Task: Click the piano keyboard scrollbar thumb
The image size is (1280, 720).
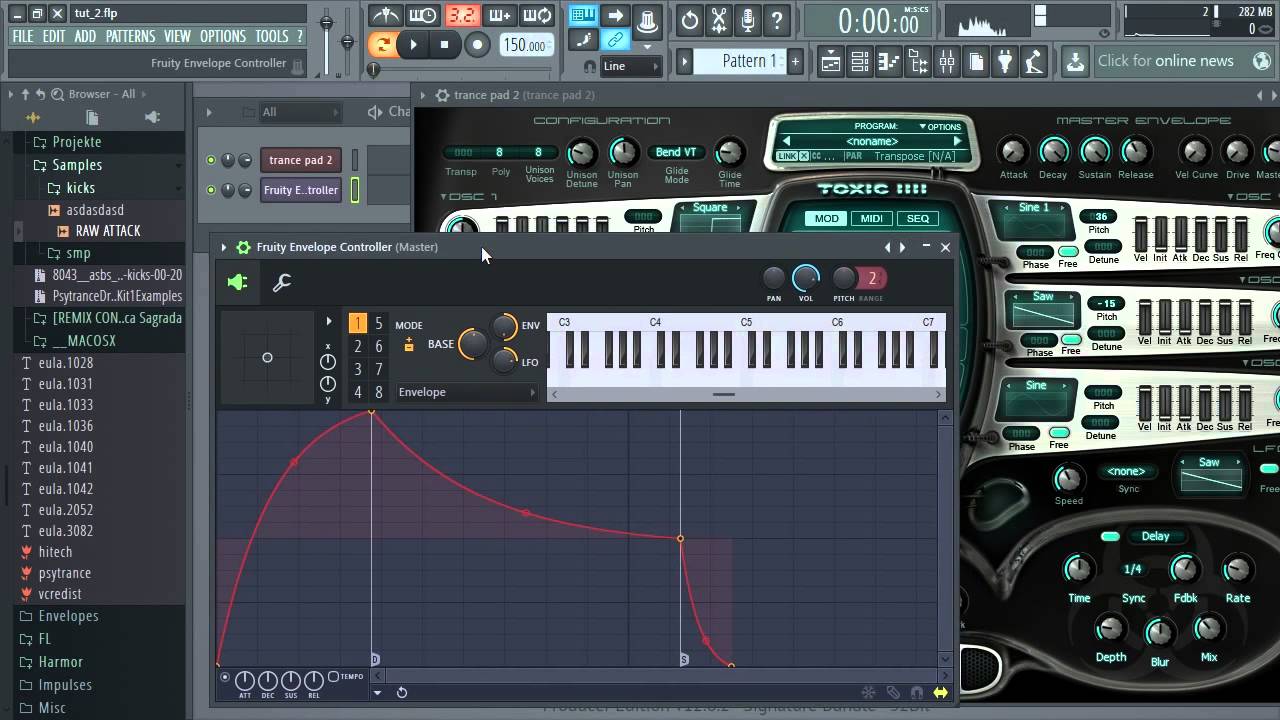Action: 723,394
